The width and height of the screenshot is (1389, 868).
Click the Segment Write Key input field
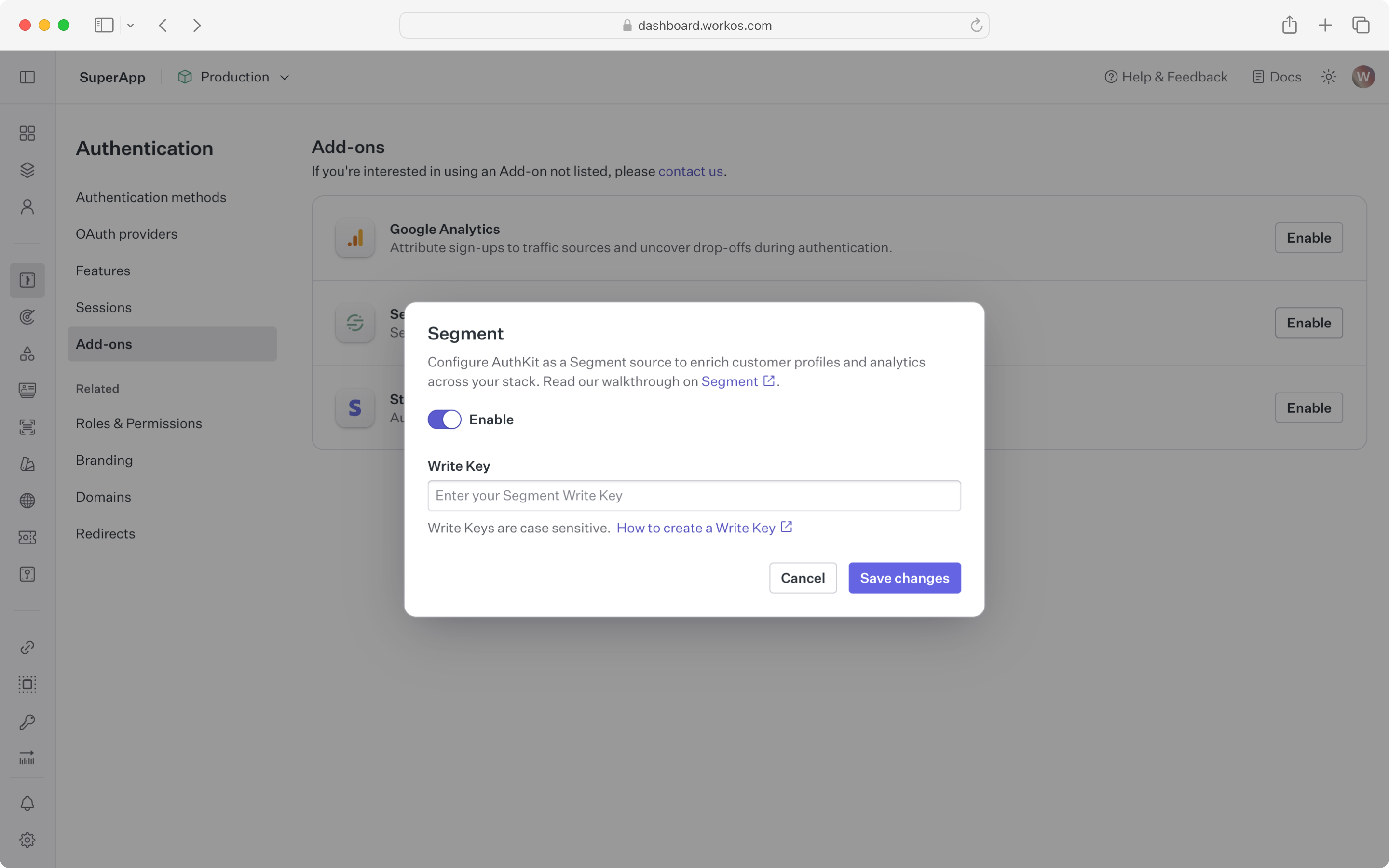click(693, 495)
